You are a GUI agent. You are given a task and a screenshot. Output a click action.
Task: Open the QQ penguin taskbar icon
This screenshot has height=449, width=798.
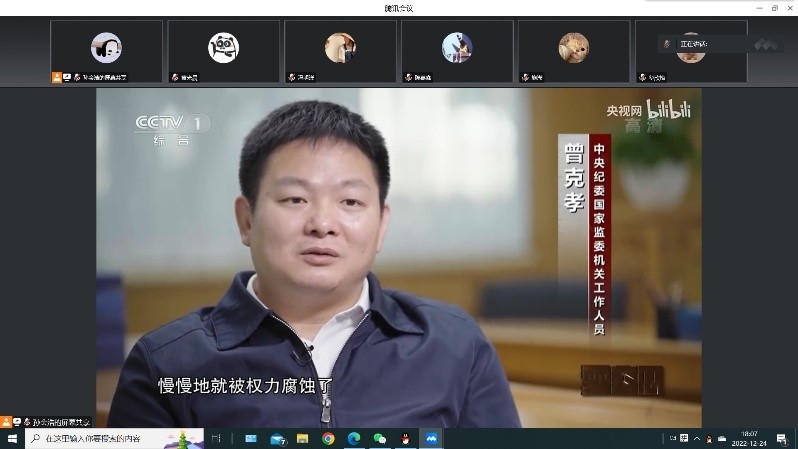405,439
